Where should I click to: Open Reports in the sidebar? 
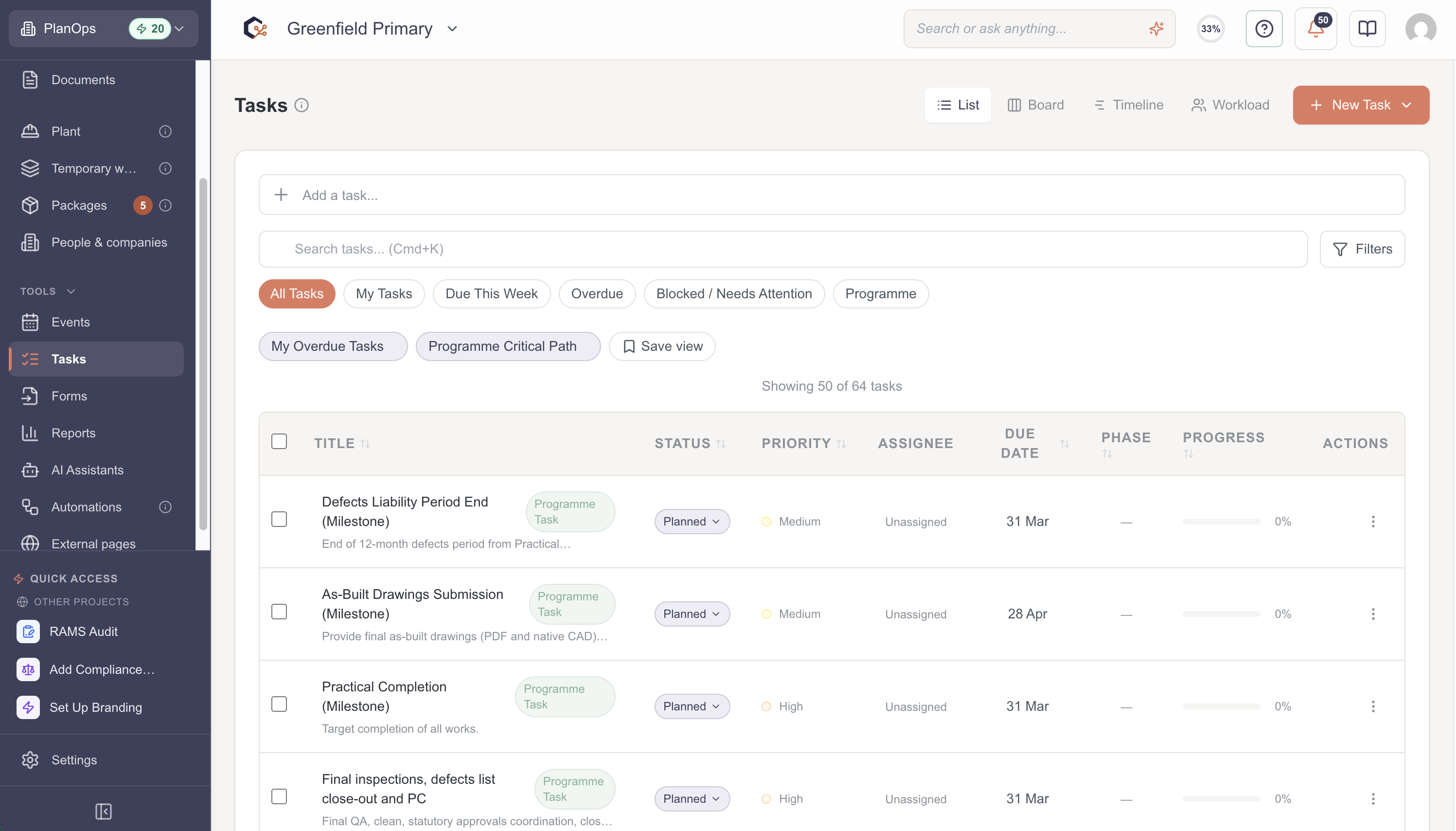[96, 433]
